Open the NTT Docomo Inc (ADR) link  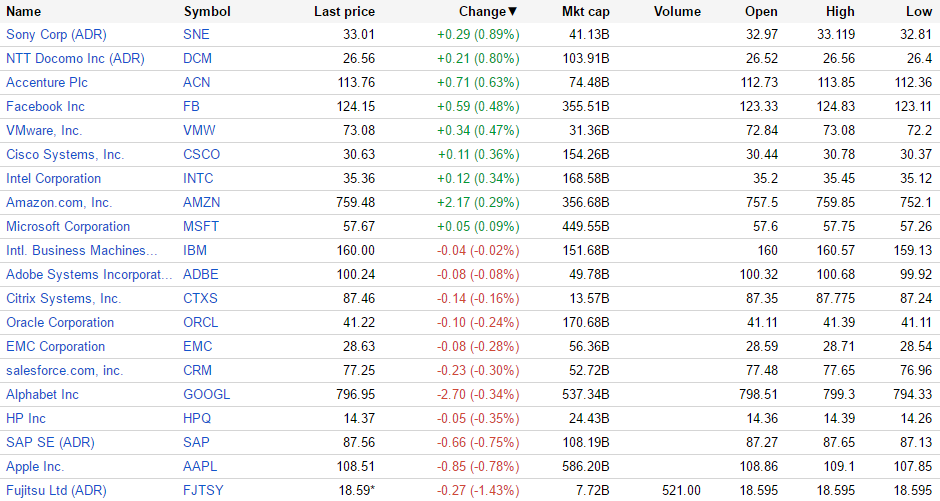click(75, 58)
